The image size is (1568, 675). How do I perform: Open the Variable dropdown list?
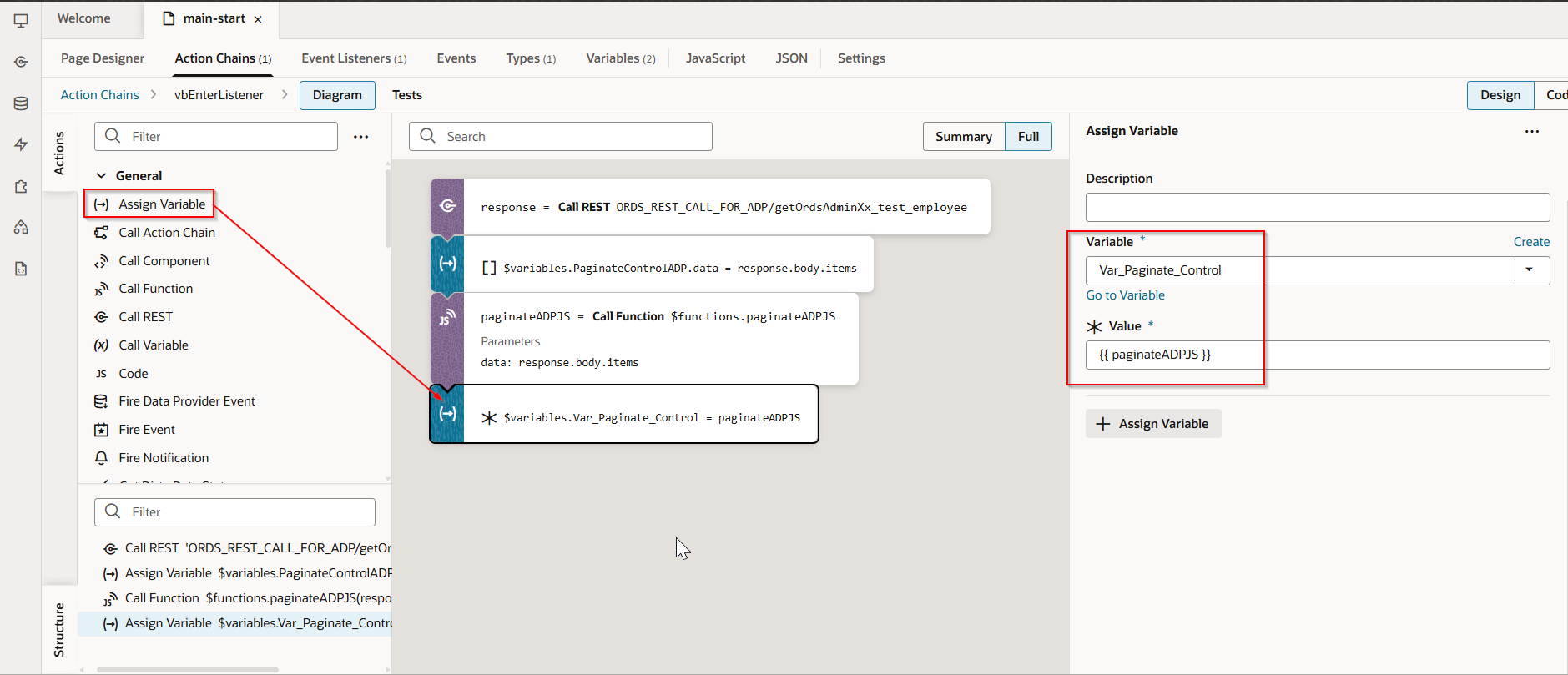pyautogui.click(x=1529, y=270)
